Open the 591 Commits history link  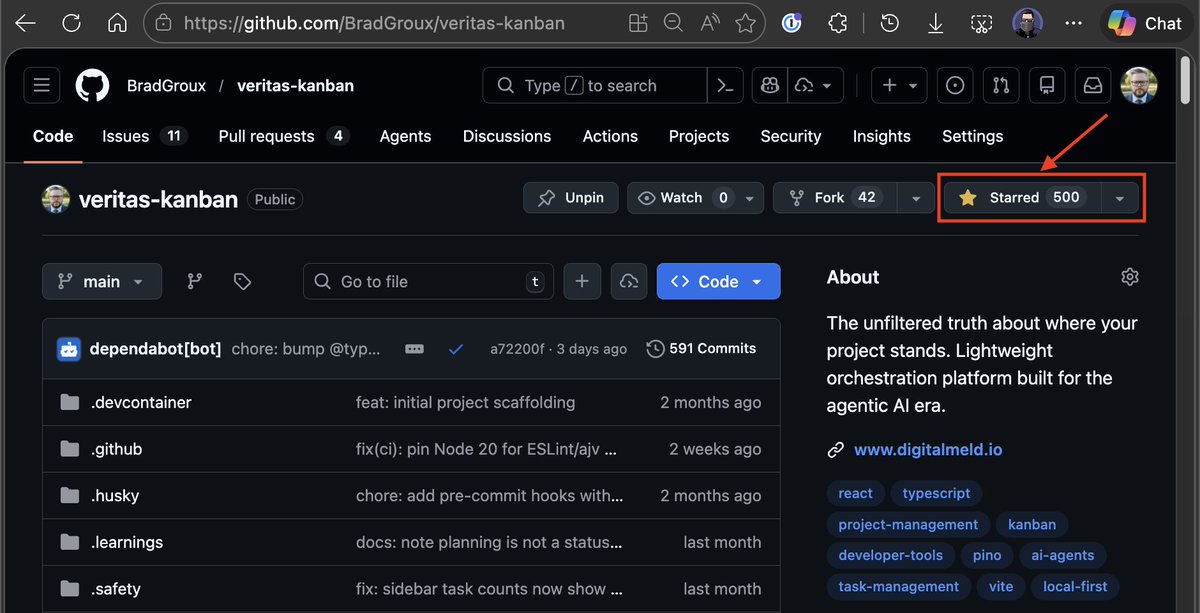(x=701, y=348)
